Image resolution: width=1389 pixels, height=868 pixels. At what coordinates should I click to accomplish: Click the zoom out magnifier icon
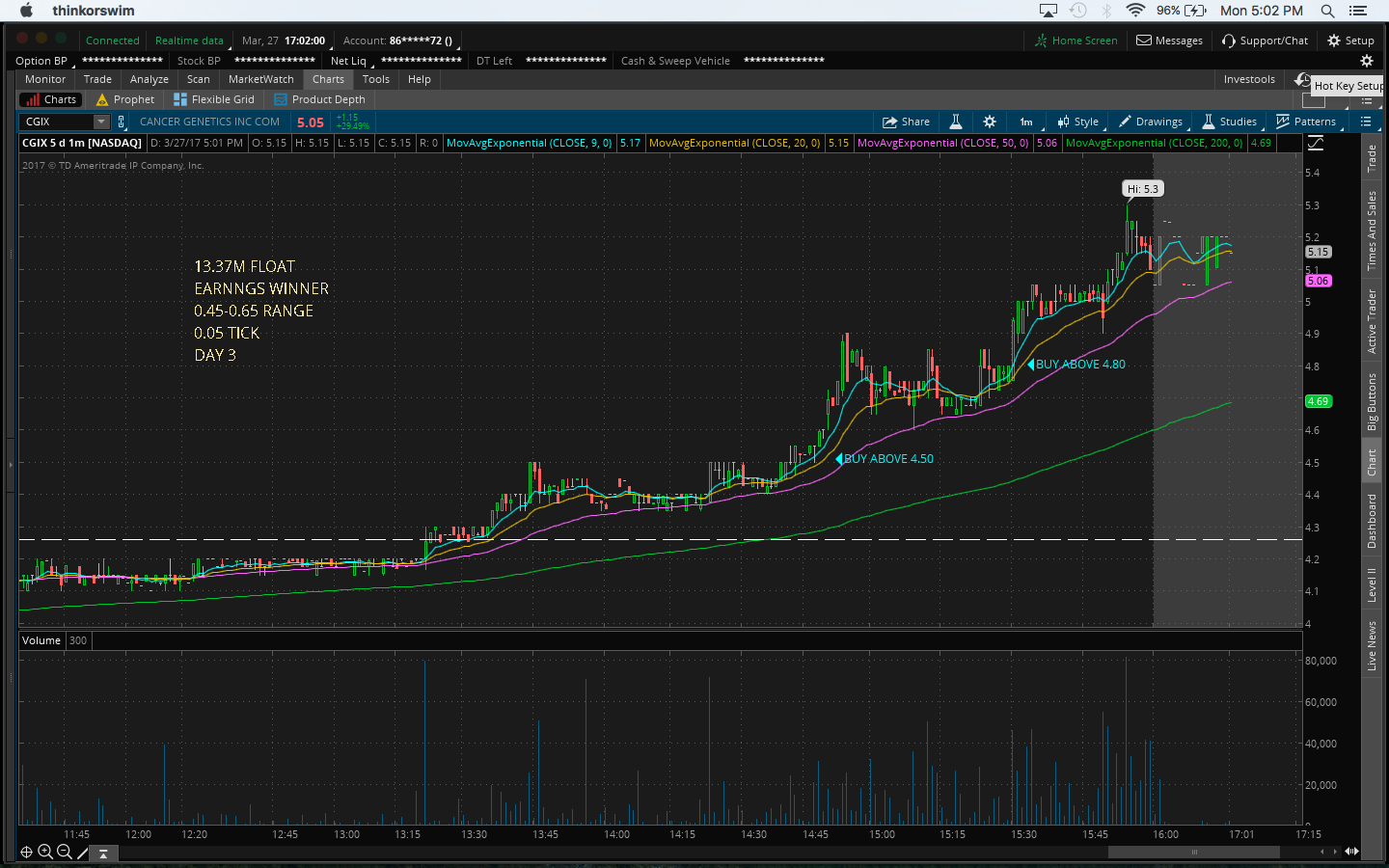pos(65,852)
